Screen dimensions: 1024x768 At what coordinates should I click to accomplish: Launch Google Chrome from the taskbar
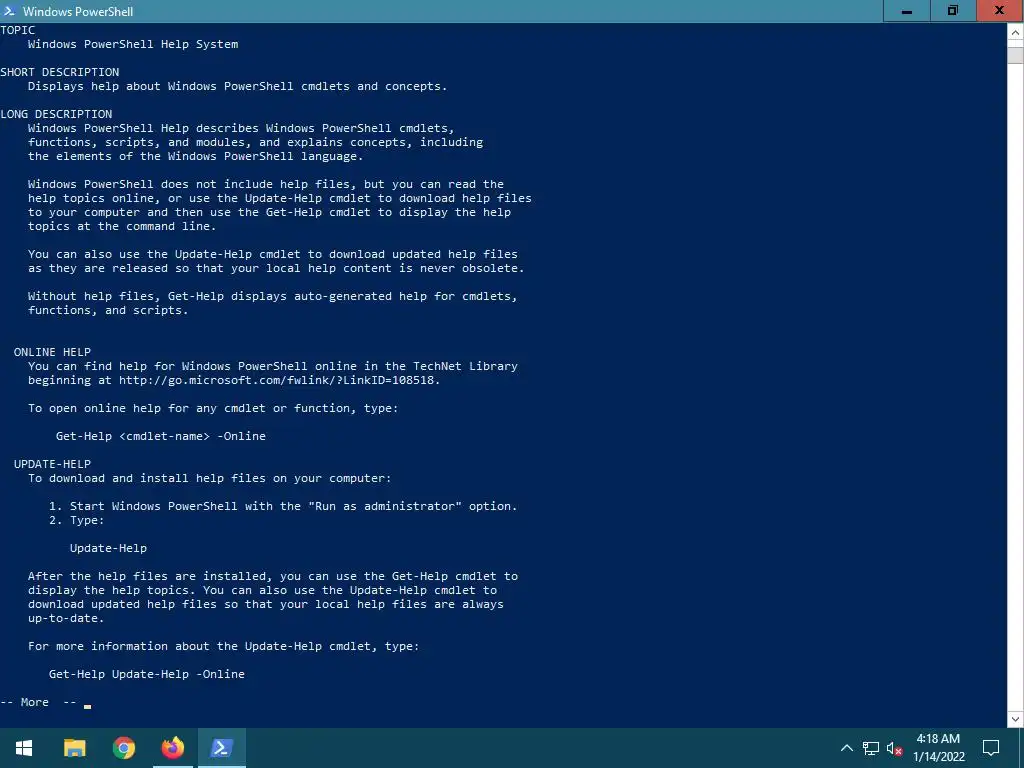123,748
